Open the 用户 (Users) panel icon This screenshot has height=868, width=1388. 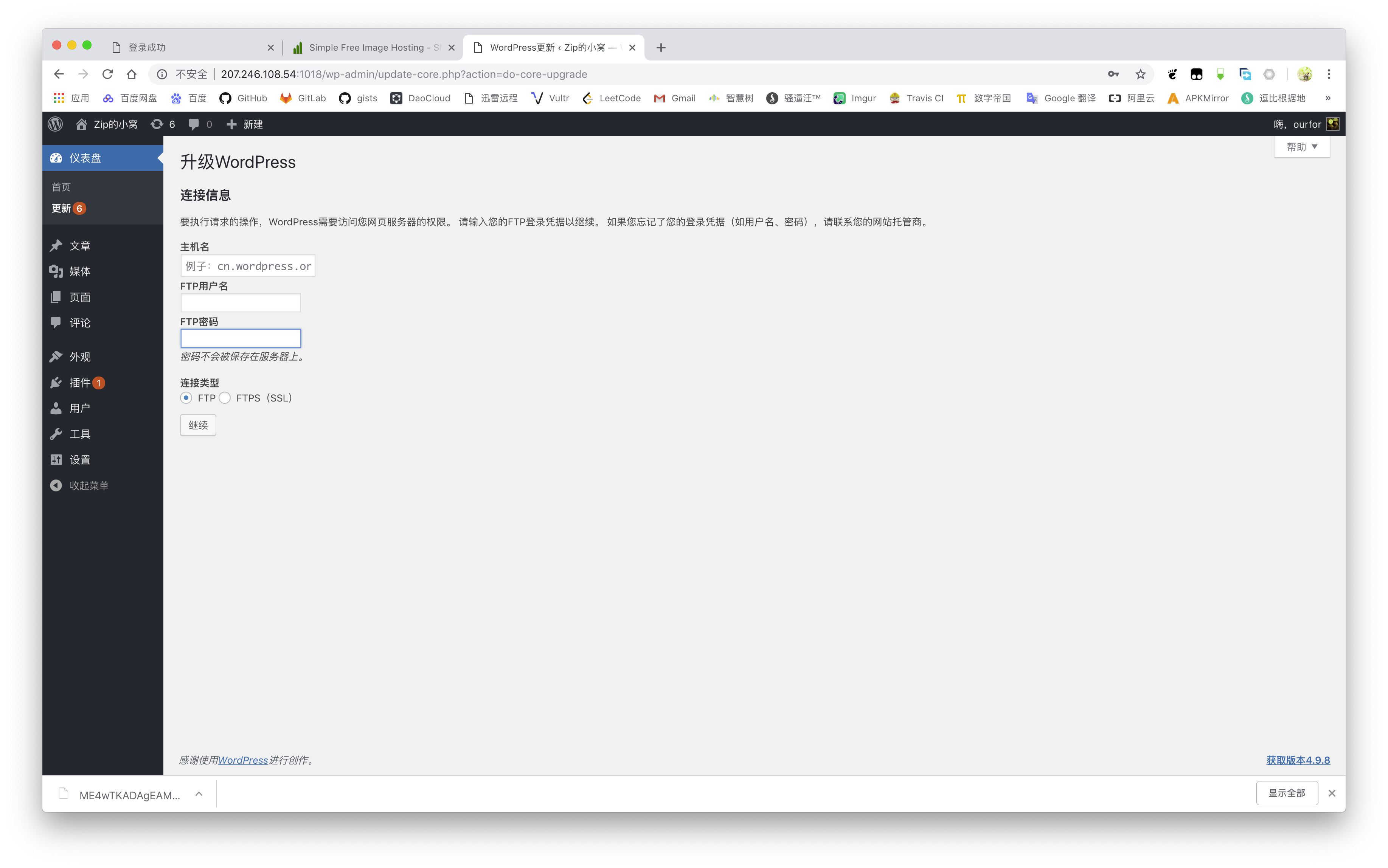pyautogui.click(x=58, y=408)
